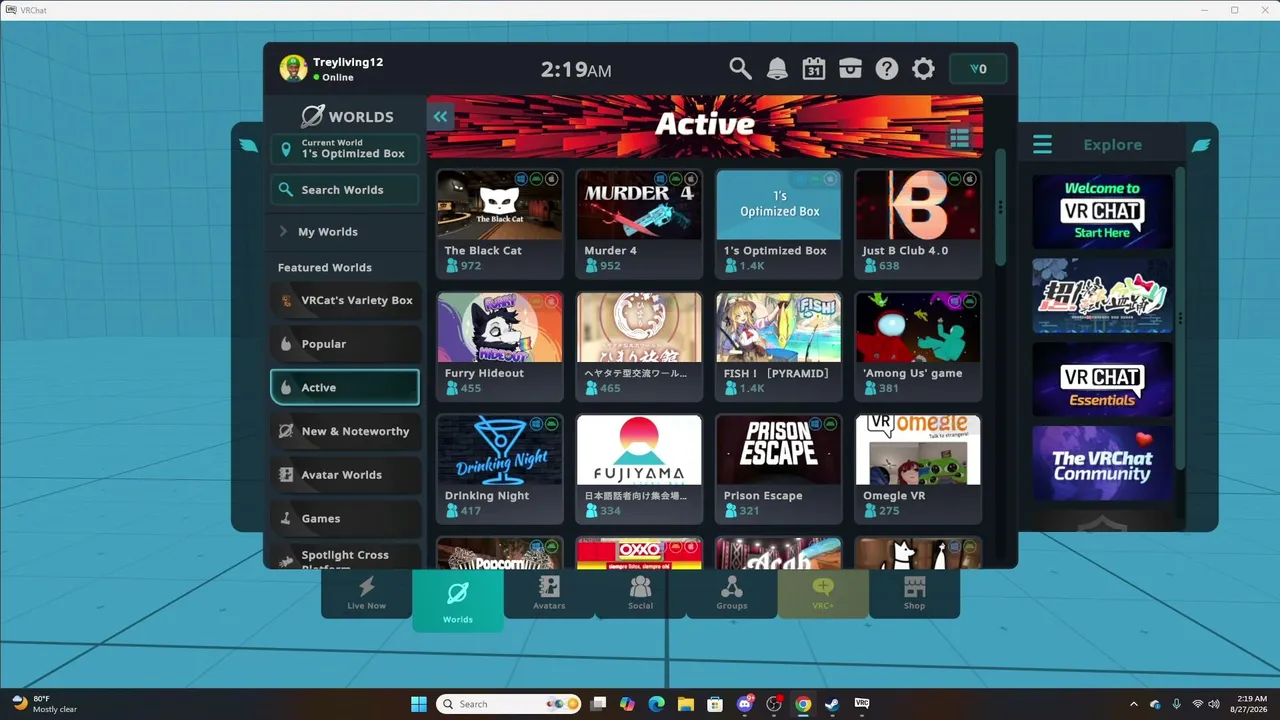
Task: Open the Just B Club 4.0 world
Action: click(918, 224)
